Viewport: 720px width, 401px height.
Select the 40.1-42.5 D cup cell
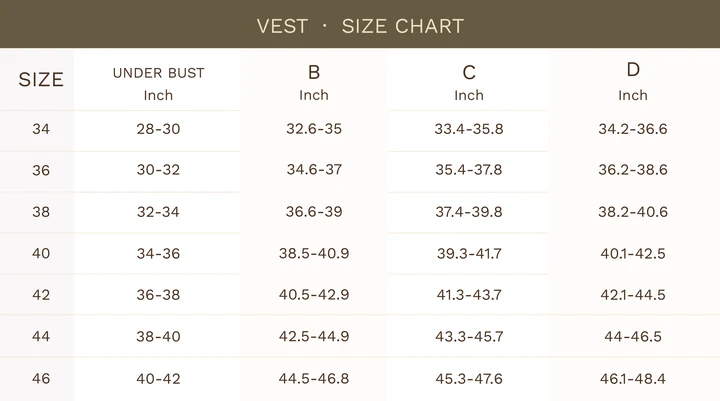click(x=633, y=253)
